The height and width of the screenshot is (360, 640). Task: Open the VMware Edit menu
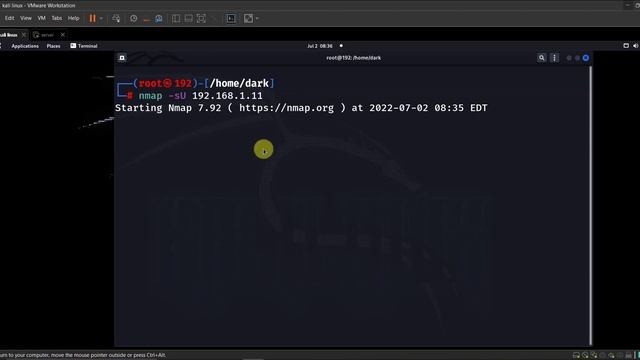coord(9,18)
